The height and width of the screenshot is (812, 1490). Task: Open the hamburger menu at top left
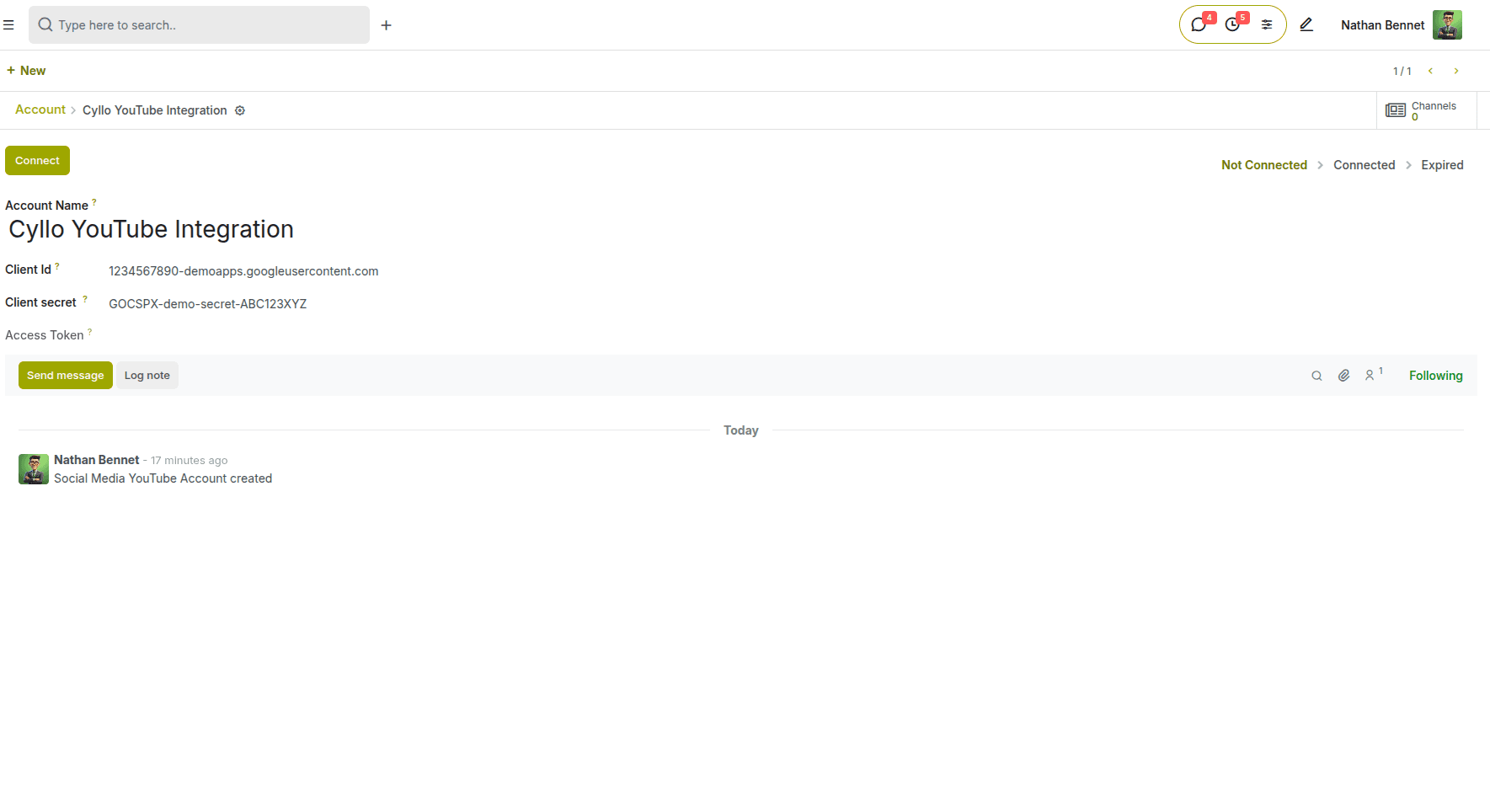9,24
